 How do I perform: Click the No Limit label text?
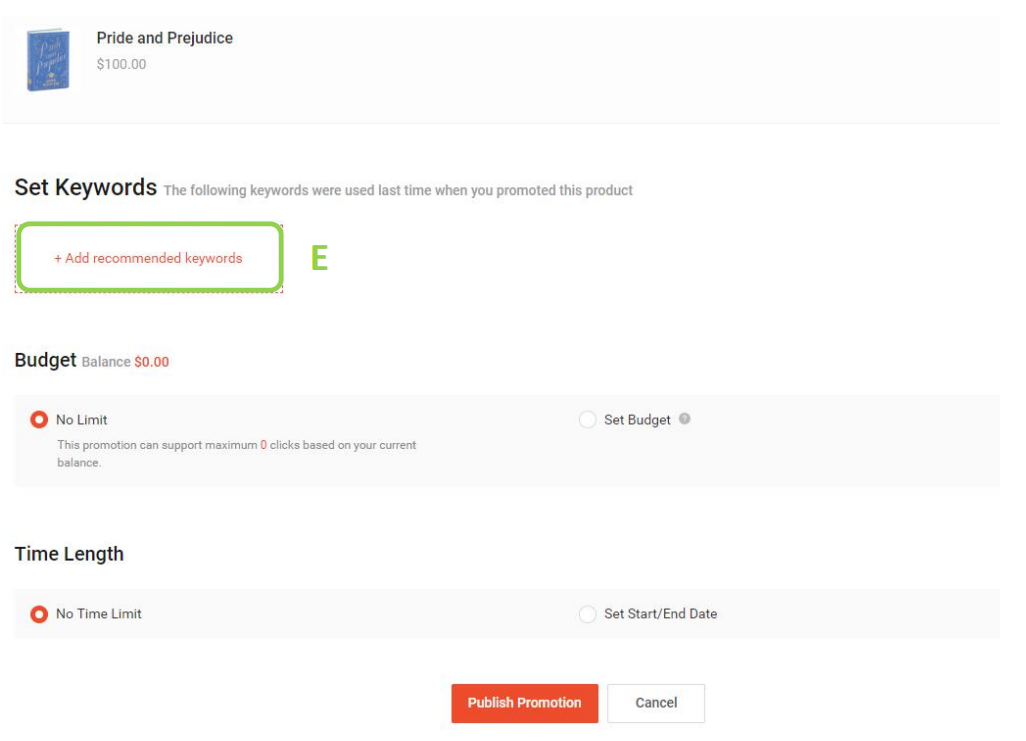pos(82,420)
